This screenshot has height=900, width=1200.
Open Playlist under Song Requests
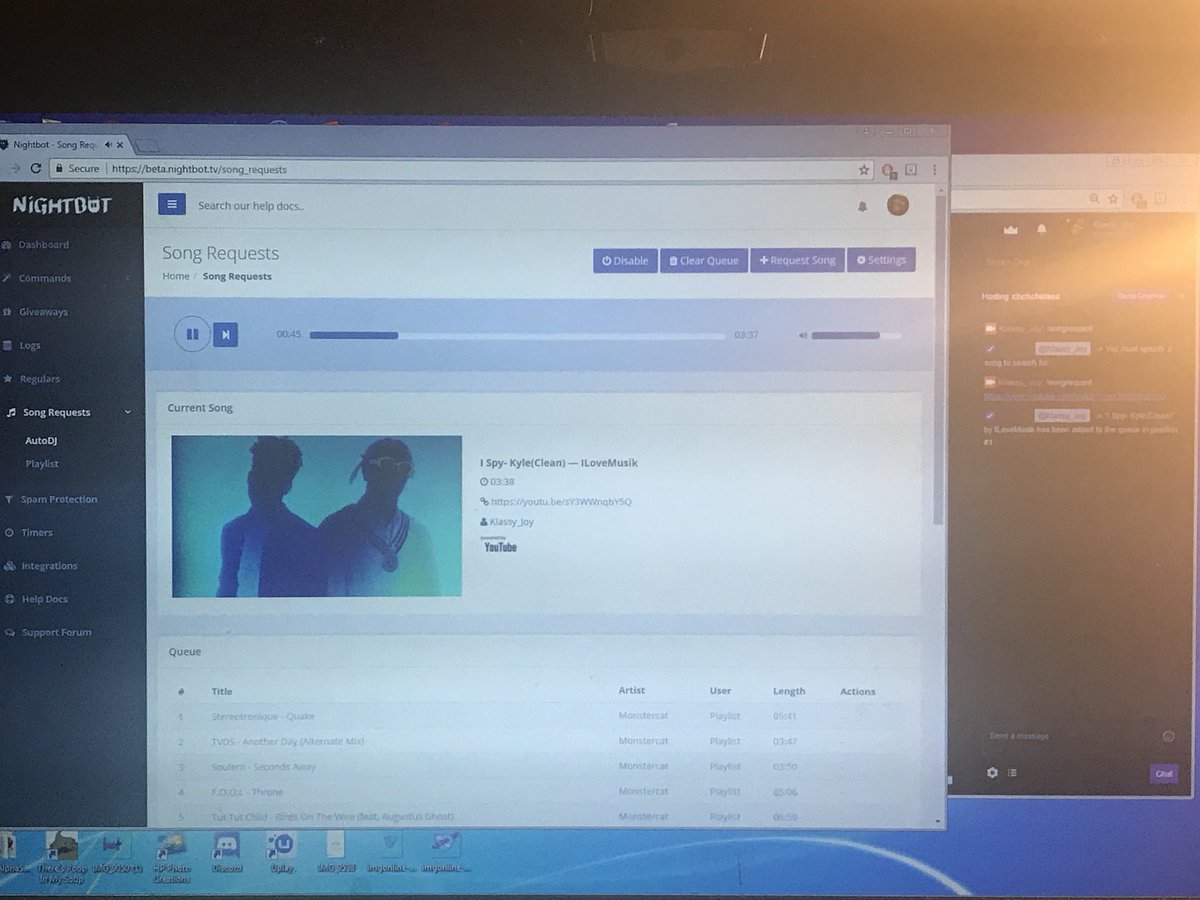tap(42, 464)
